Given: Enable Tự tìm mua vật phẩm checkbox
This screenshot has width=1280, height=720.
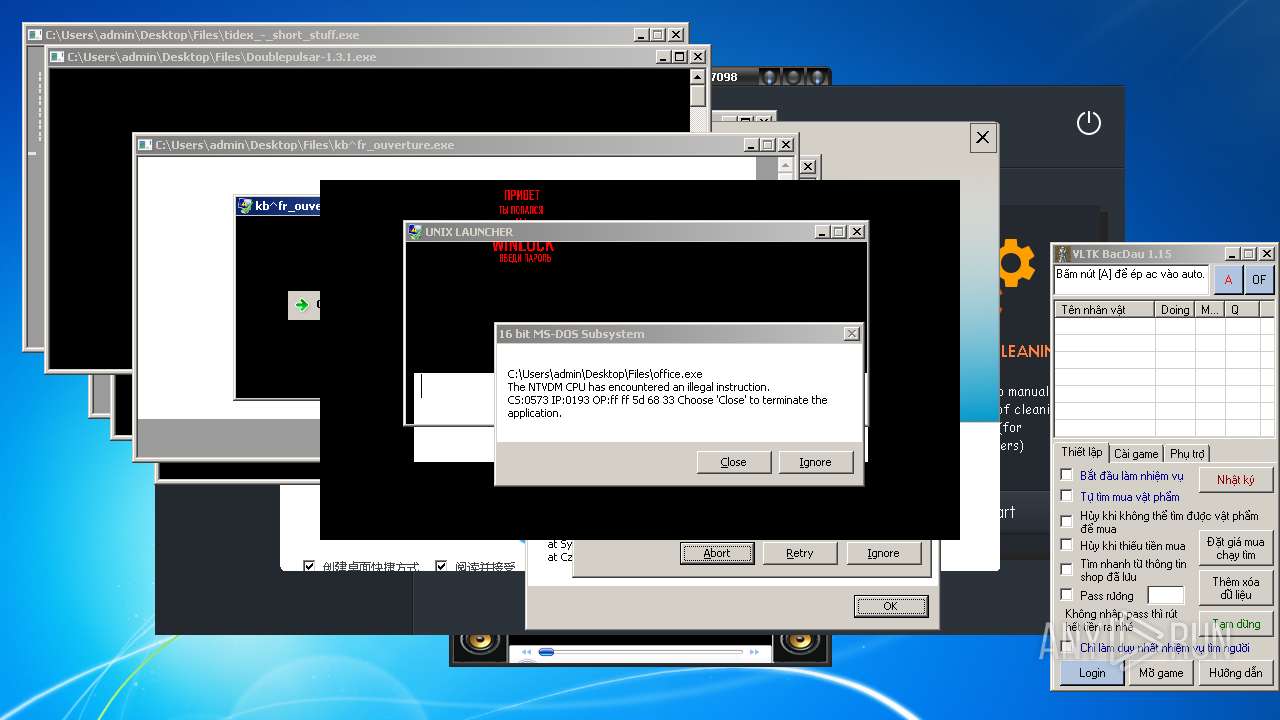Looking at the screenshot, I should [x=1066, y=496].
